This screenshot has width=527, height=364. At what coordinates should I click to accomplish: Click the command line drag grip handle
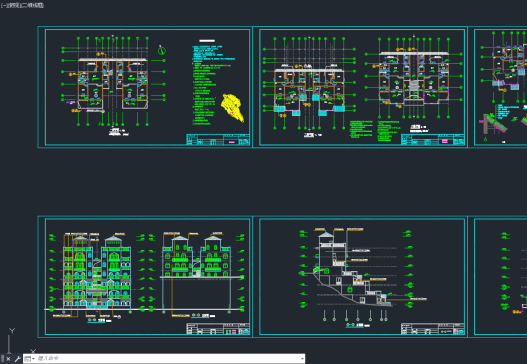[x=2, y=359]
